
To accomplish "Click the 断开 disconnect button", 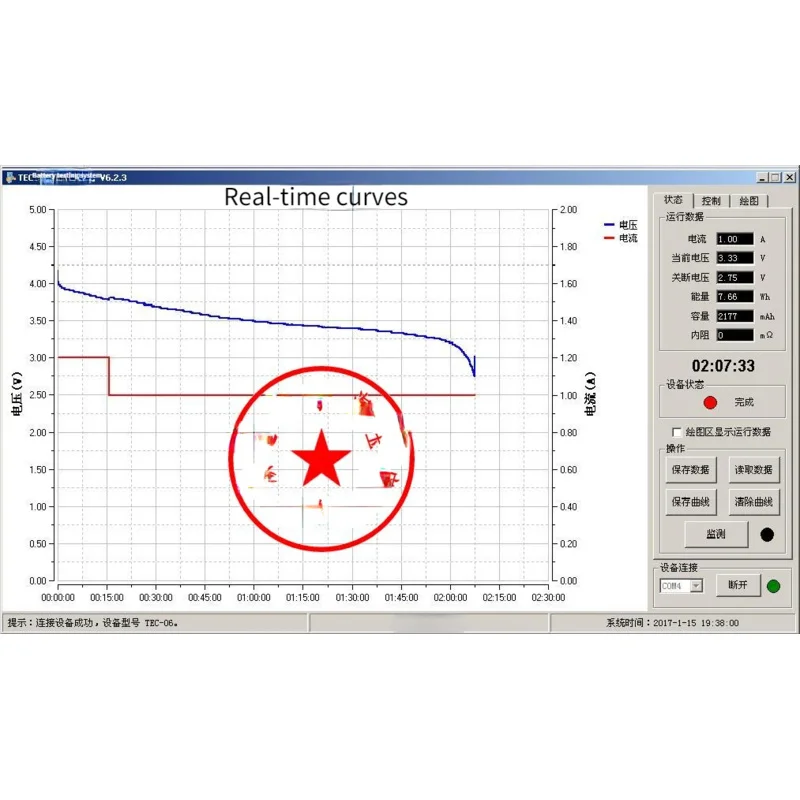I will [738, 585].
